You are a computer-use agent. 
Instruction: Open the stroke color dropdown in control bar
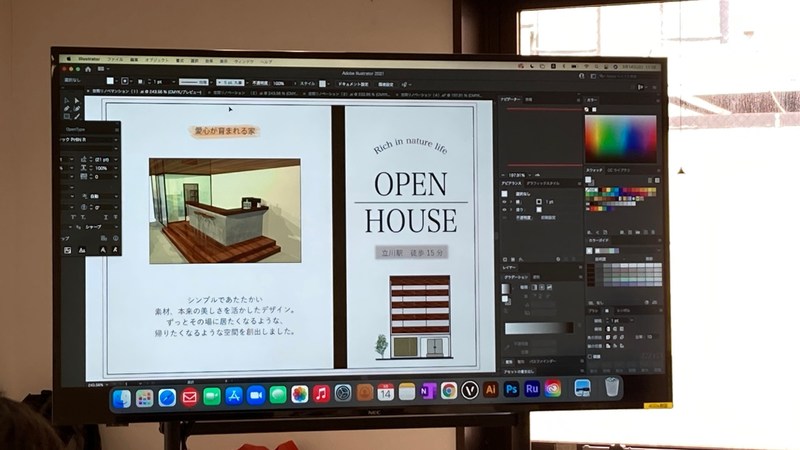[x=132, y=81]
